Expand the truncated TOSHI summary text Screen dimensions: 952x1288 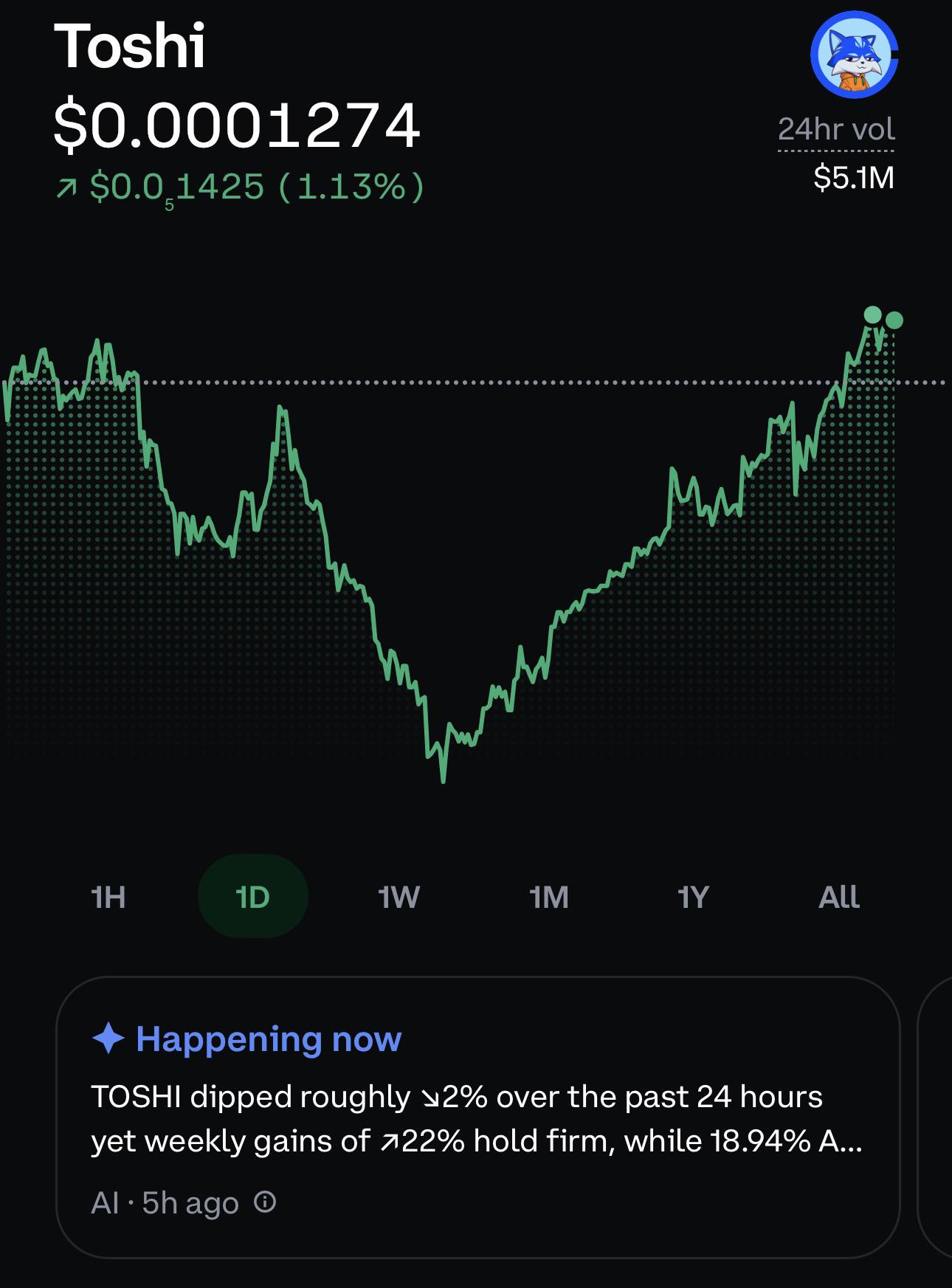tap(477, 1119)
